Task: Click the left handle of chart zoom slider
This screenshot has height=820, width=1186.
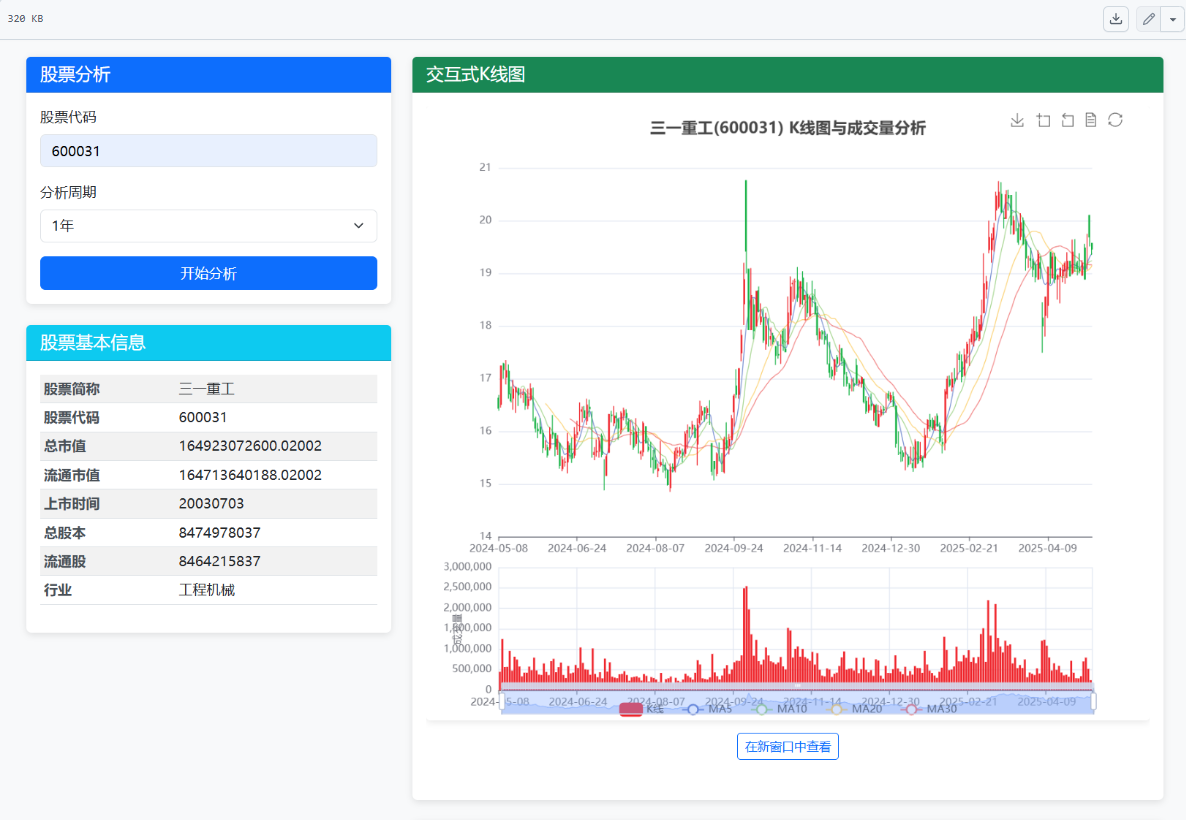Action: point(501,702)
